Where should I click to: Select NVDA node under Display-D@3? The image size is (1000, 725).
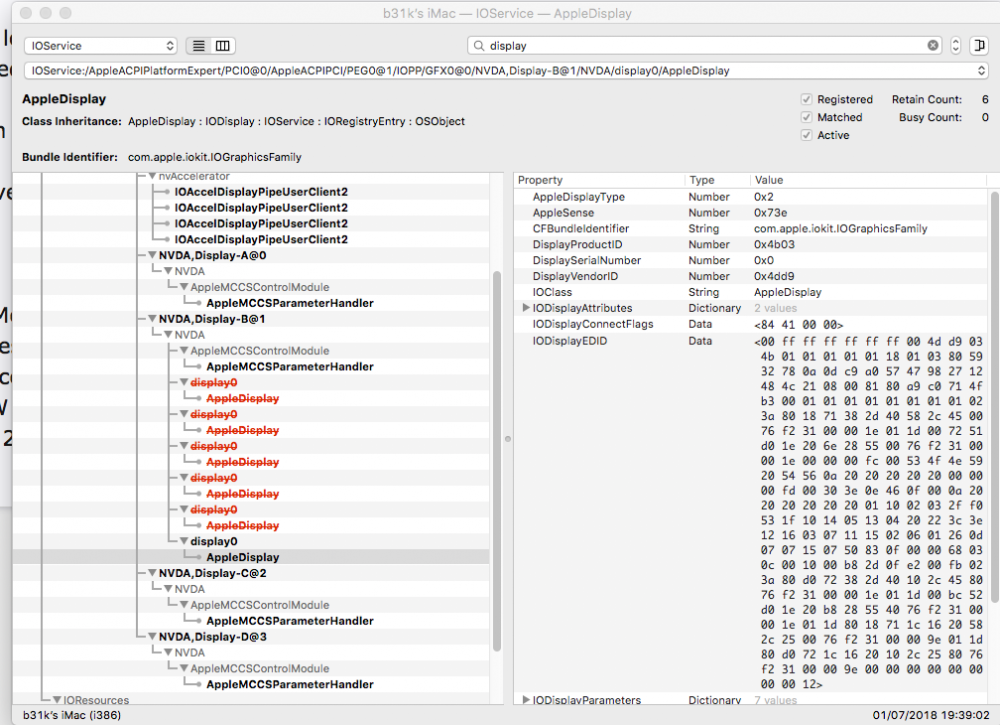point(189,653)
